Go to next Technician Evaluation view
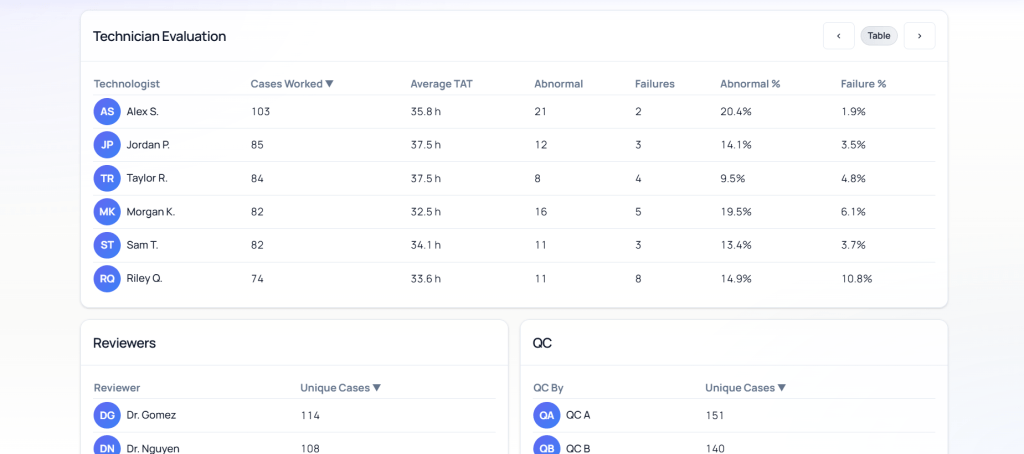 click(919, 36)
